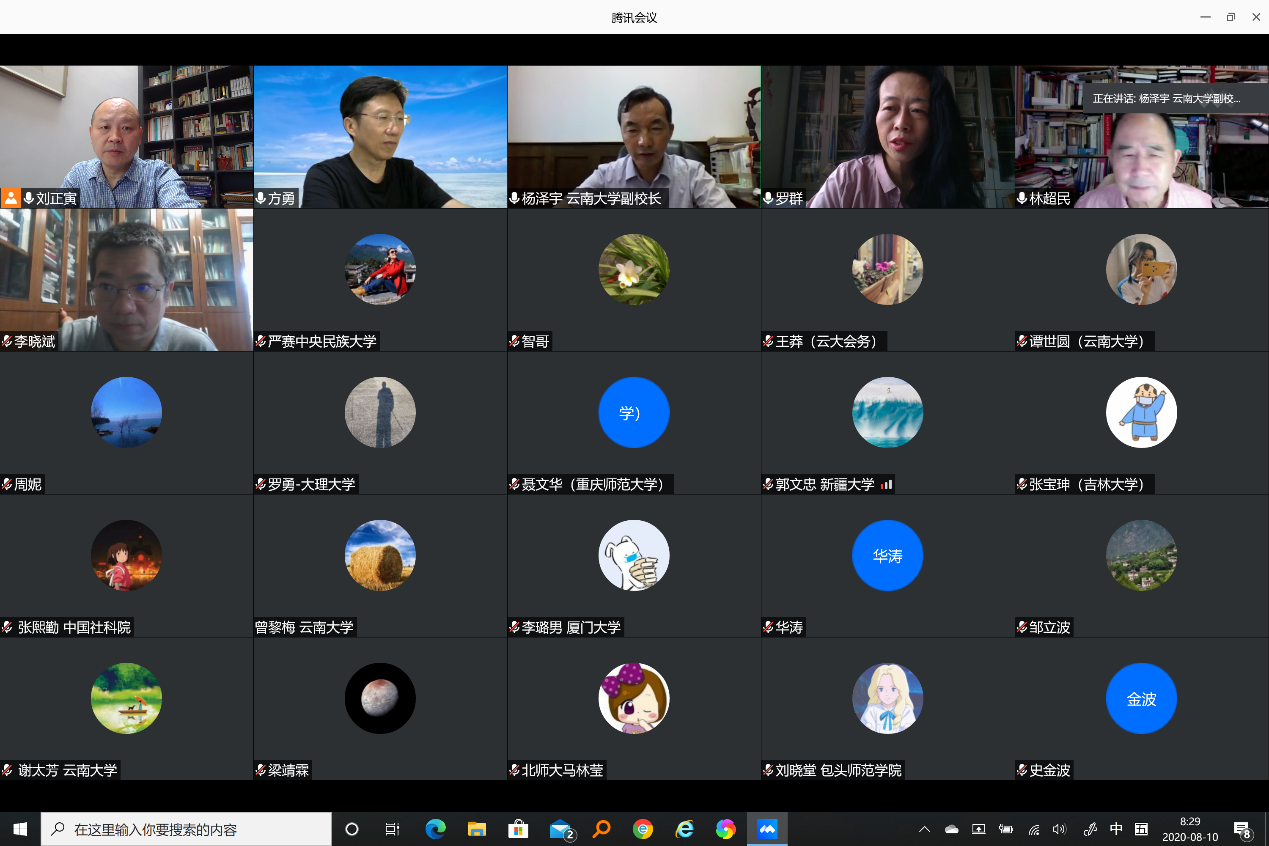The height and width of the screenshot is (846, 1269).
Task: Click the muted mic icon beside 李晓斌
Action: (x=7, y=342)
